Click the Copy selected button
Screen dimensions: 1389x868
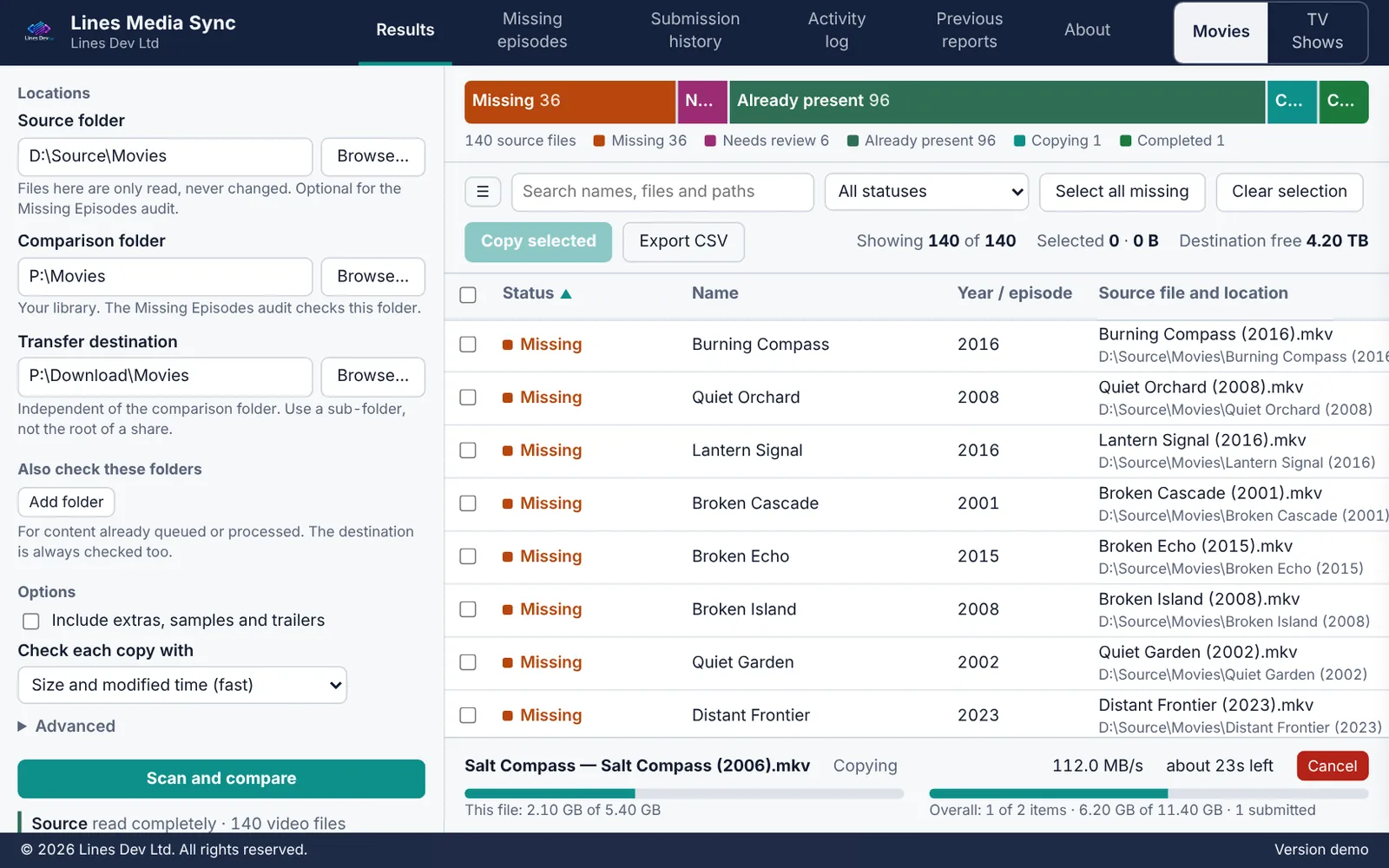pos(538,242)
